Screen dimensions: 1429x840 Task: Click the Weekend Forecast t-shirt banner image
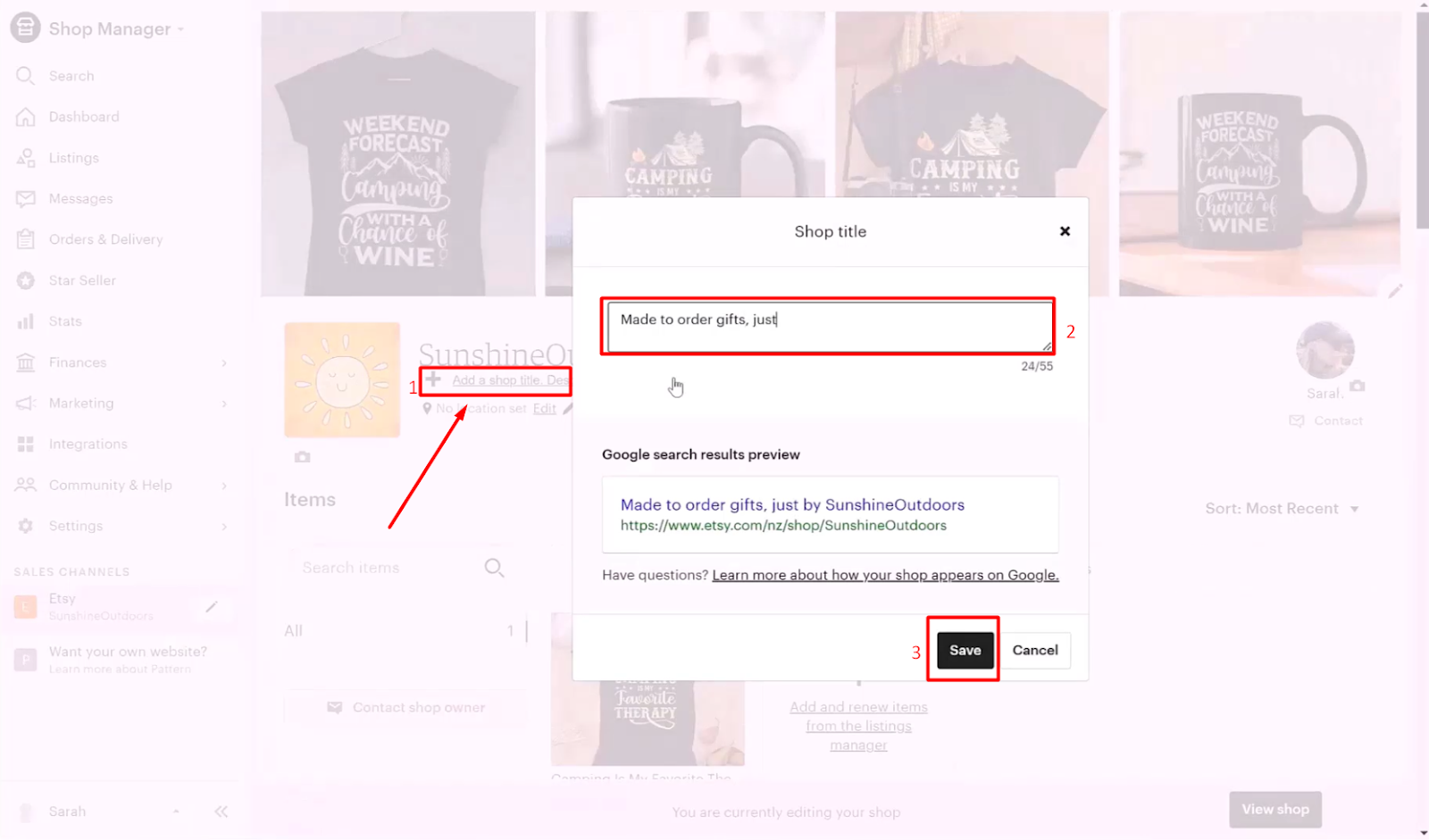398,154
